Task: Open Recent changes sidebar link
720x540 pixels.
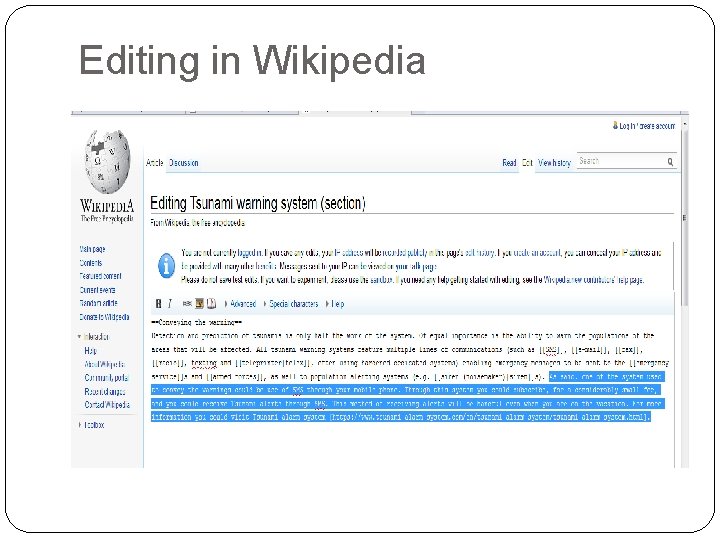Action: click(105, 392)
